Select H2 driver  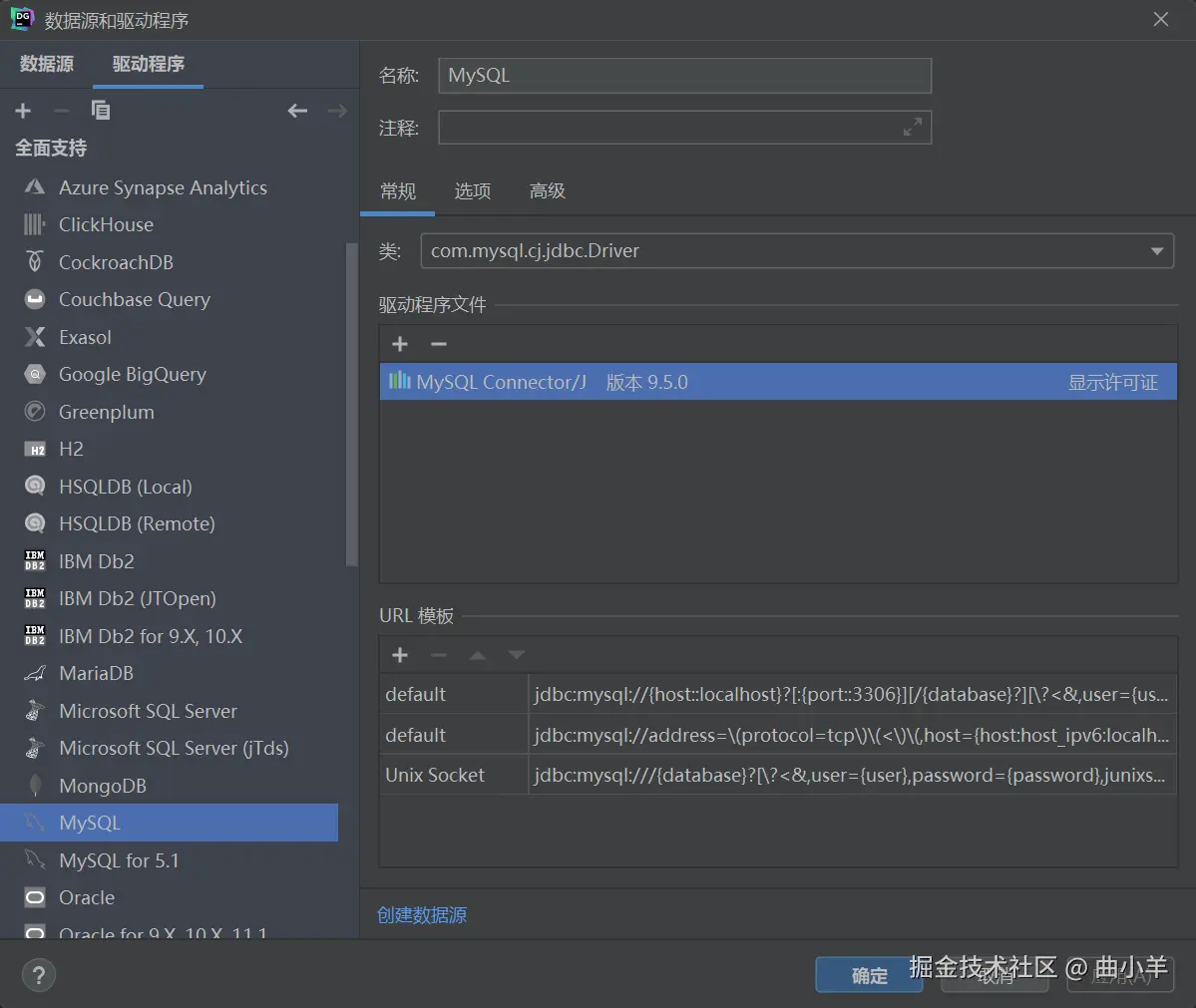click(170, 449)
